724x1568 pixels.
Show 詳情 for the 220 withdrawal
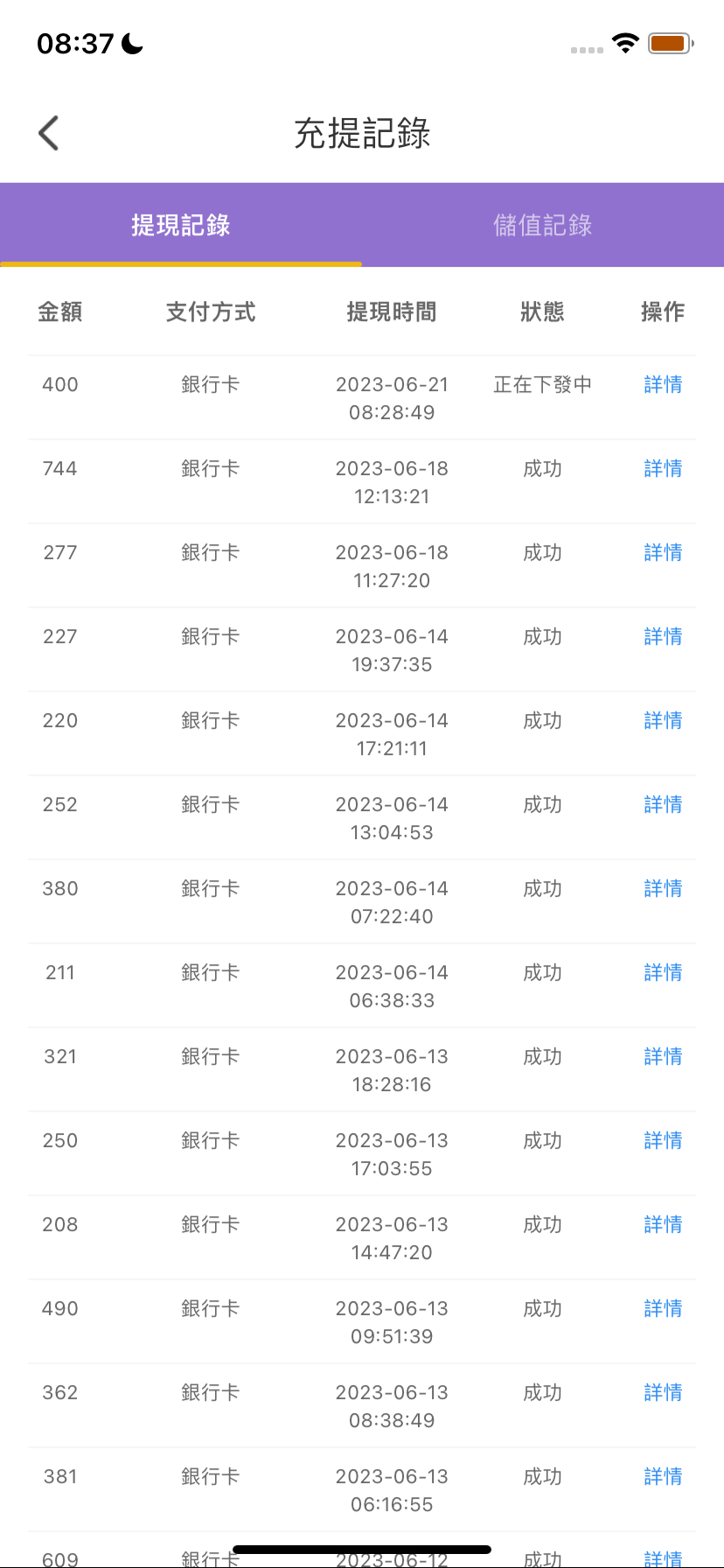663,720
